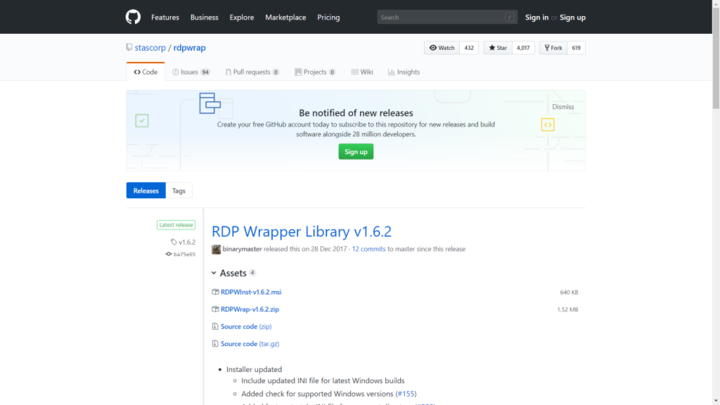
Task: Click binarymaster's avatar image
Action: click(x=216, y=249)
